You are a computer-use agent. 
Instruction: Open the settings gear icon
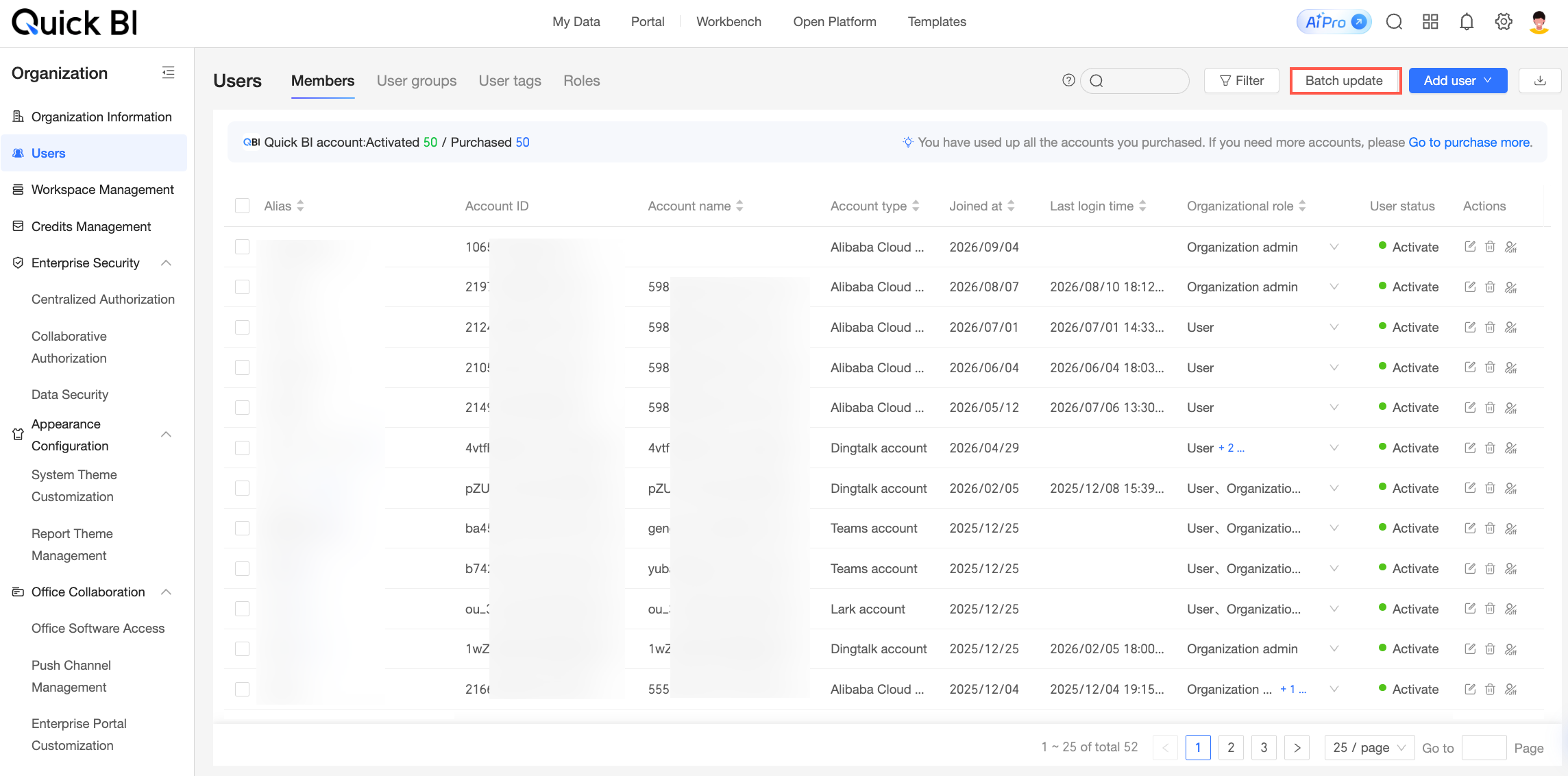pyautogui.click(x=1504, y=22)
